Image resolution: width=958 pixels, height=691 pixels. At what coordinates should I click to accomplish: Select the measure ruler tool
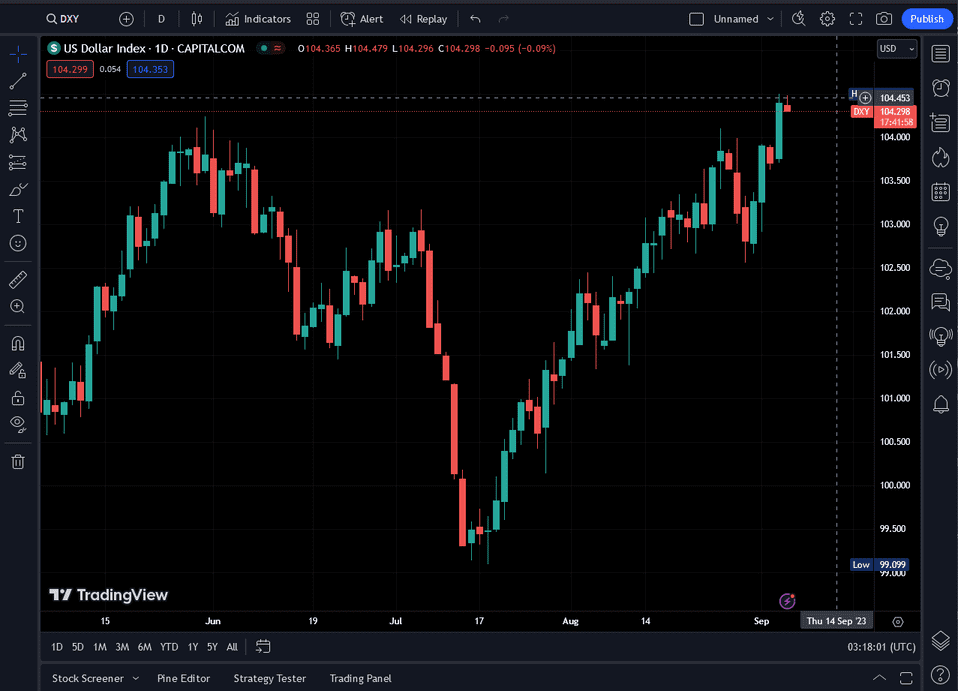pos(18,280)
